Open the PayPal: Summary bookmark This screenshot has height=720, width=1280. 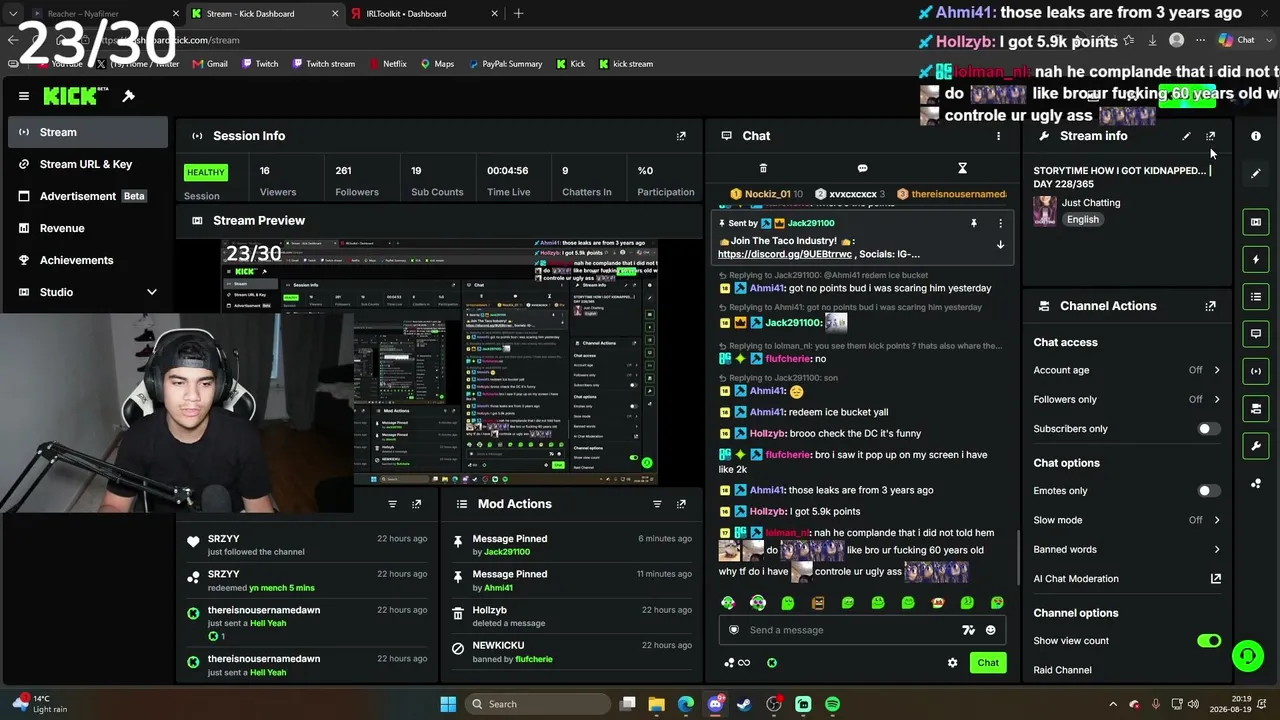504,64
